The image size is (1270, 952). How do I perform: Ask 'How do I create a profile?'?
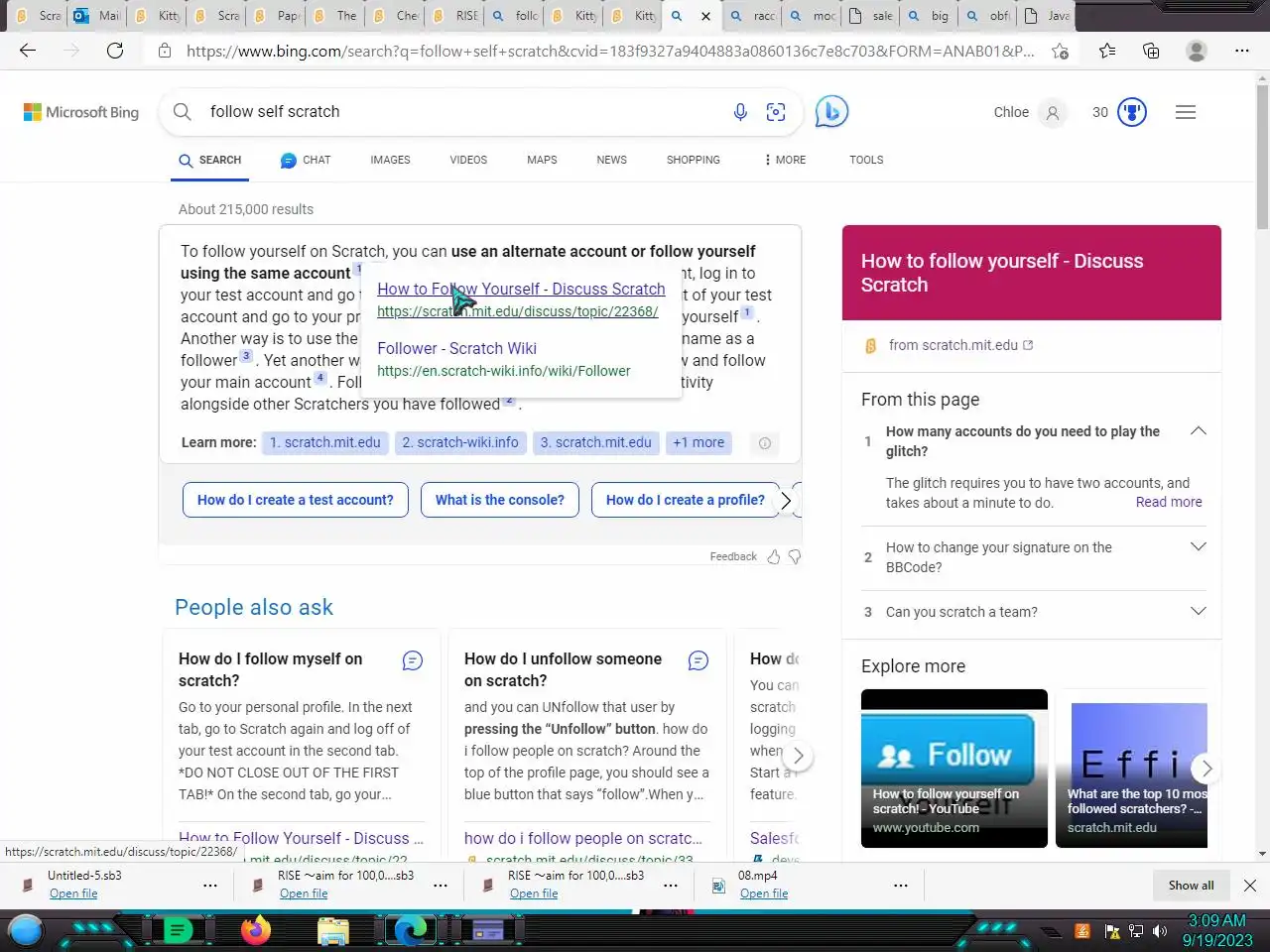[686, 501]
